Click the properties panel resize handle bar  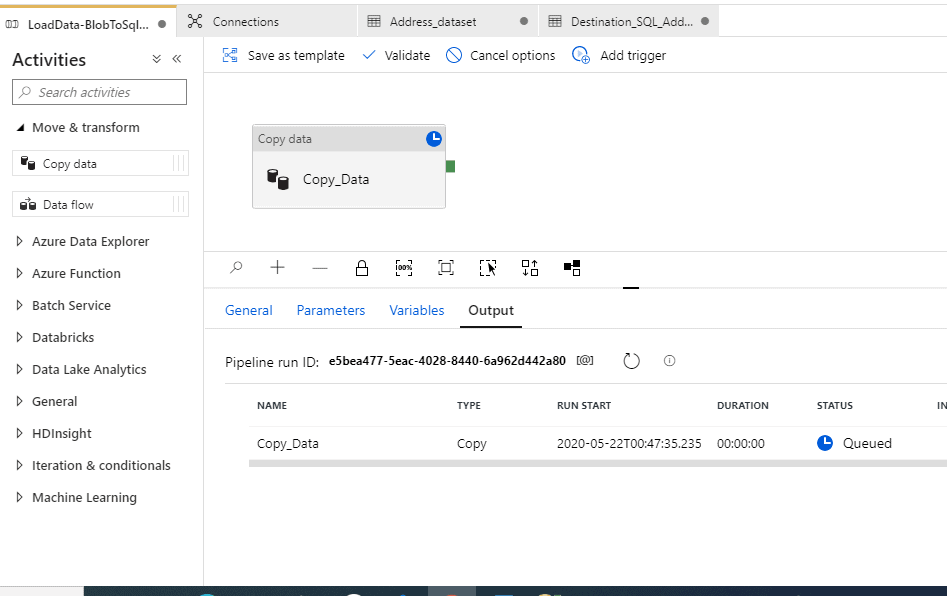click(631, 288)
